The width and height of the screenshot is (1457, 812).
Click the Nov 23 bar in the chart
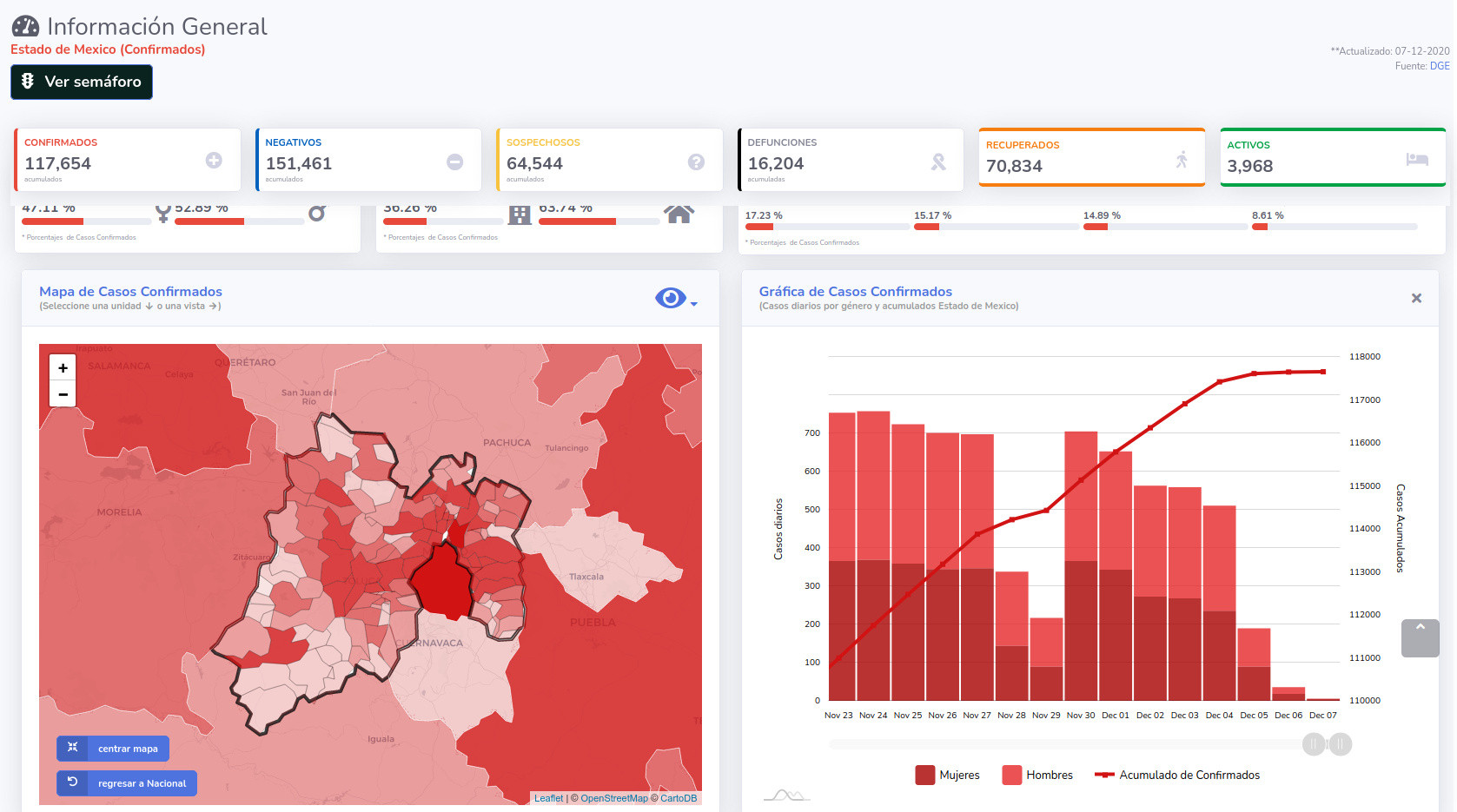[x=842, y=557]
